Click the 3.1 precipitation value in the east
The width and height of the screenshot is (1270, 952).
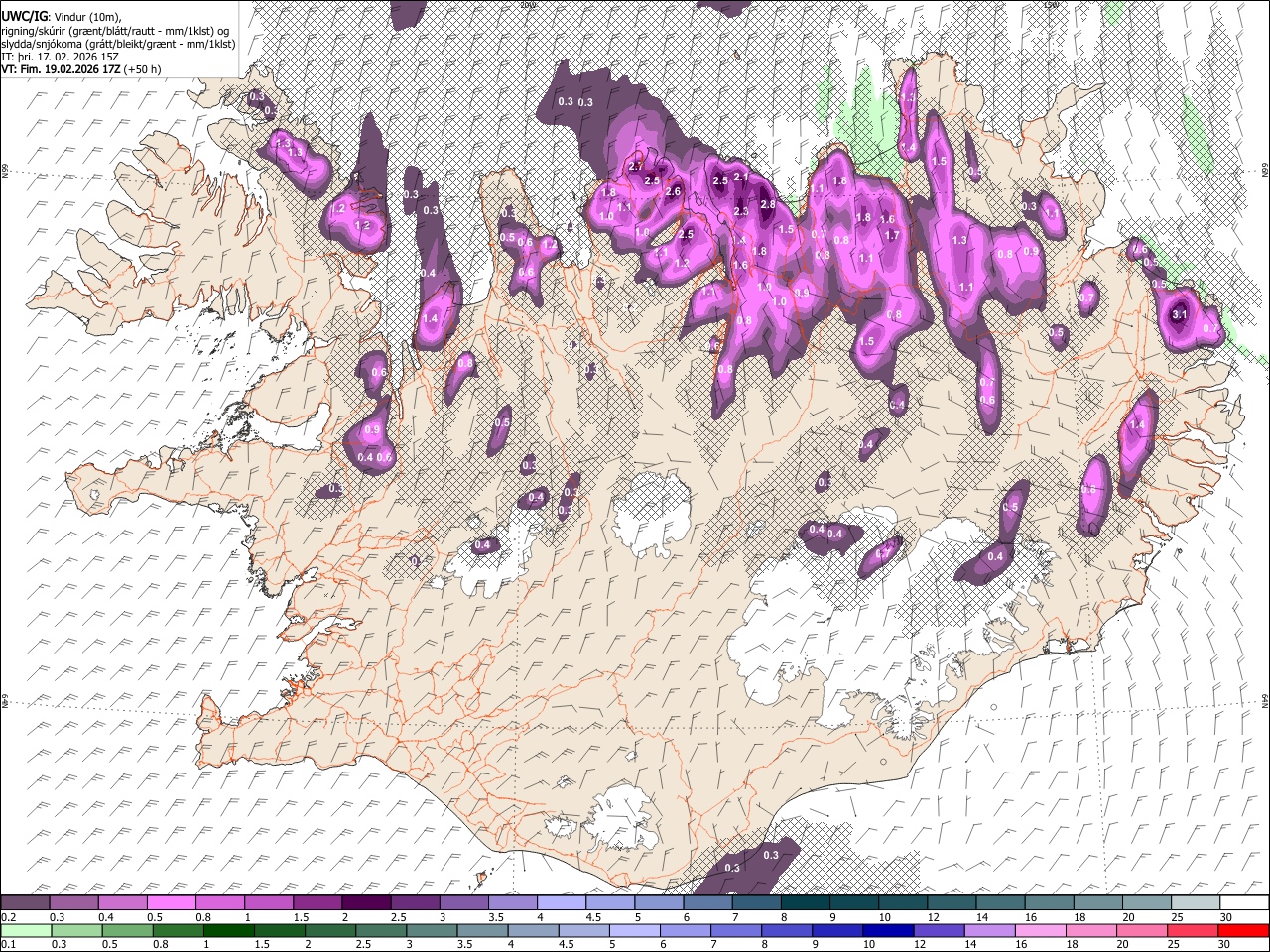point(1180,314)
